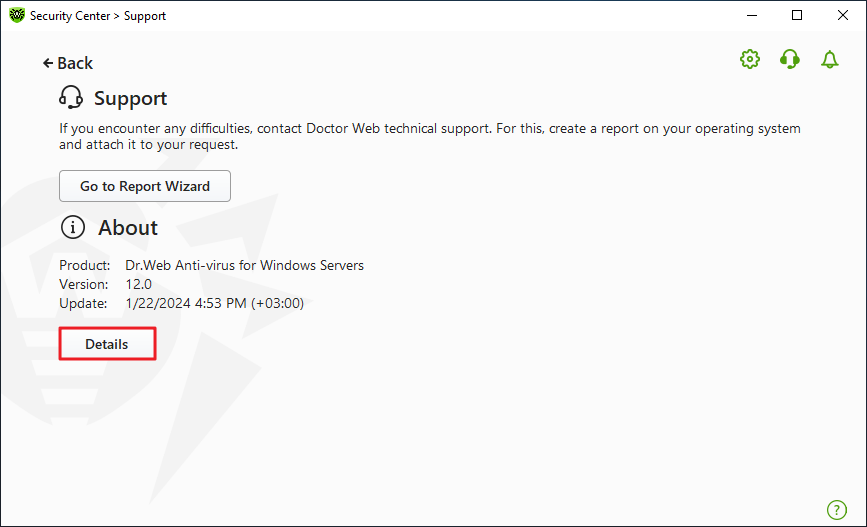Viewport: 867px width, 527px height.
Task: Maximize the Security Center window
Action: click(x=797, y=15)
